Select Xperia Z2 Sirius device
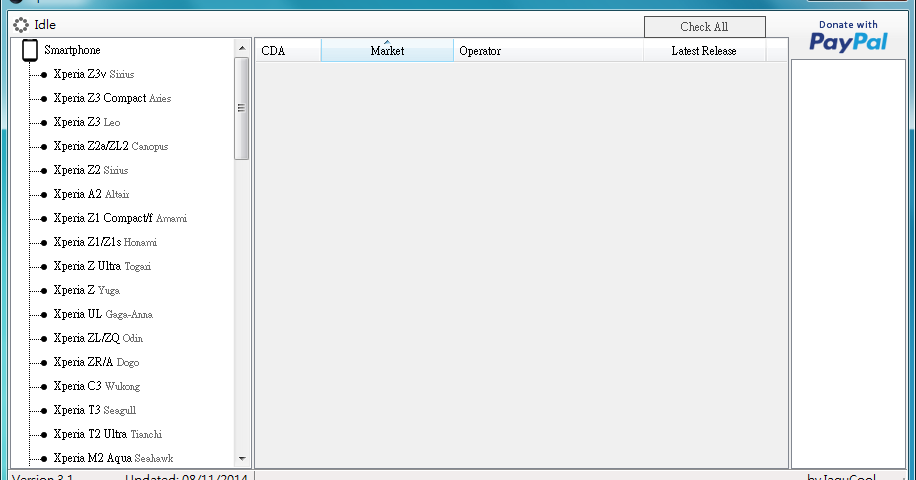The image size is (916, 480). 91,170
